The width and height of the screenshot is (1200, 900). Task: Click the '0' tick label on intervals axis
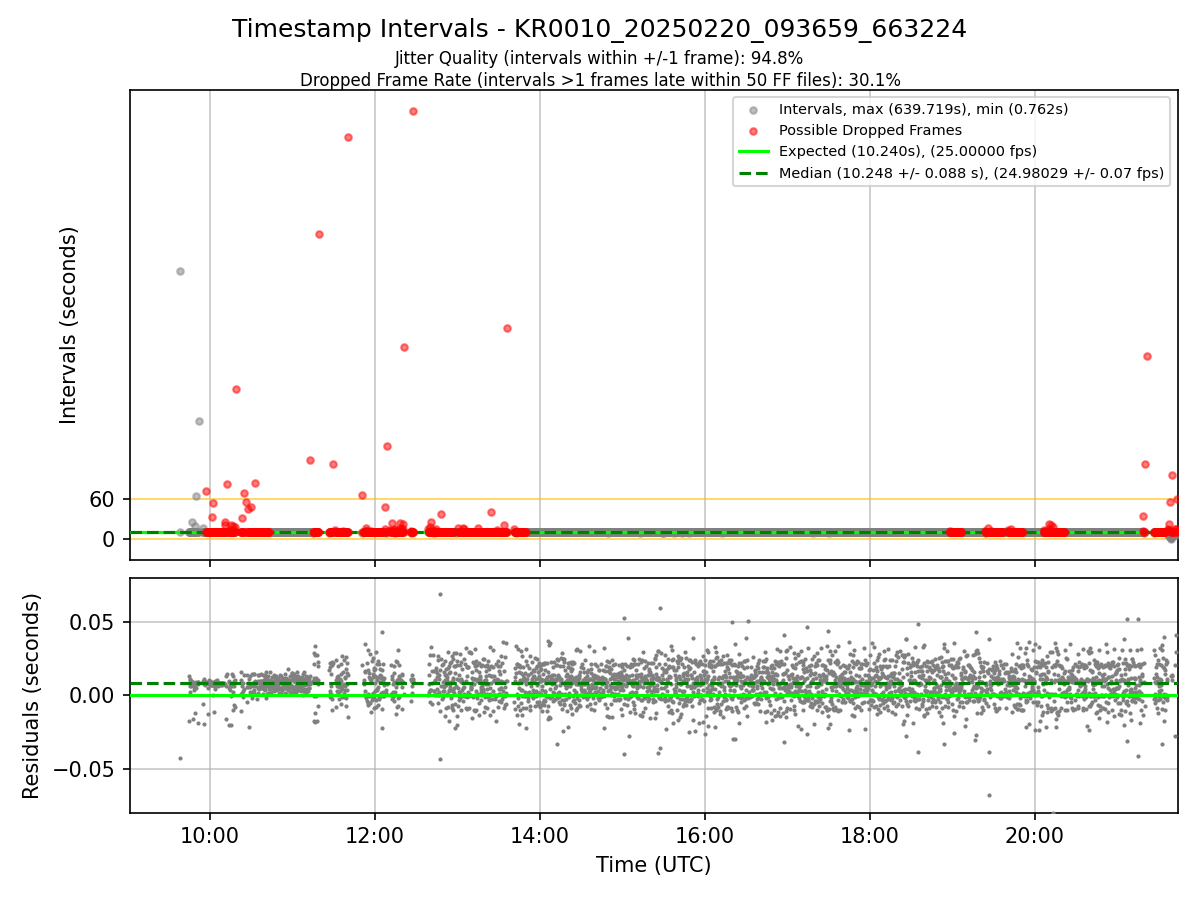[110, 539]
